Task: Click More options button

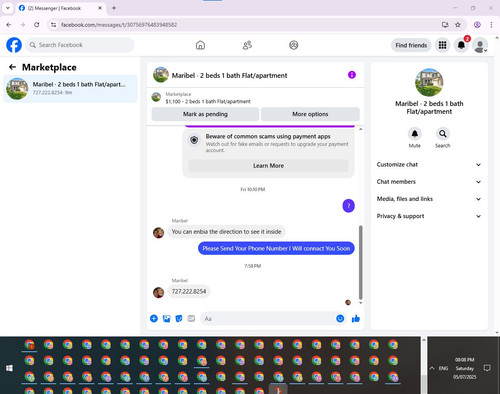Action: pyautogui.click(x=310, y=114)
